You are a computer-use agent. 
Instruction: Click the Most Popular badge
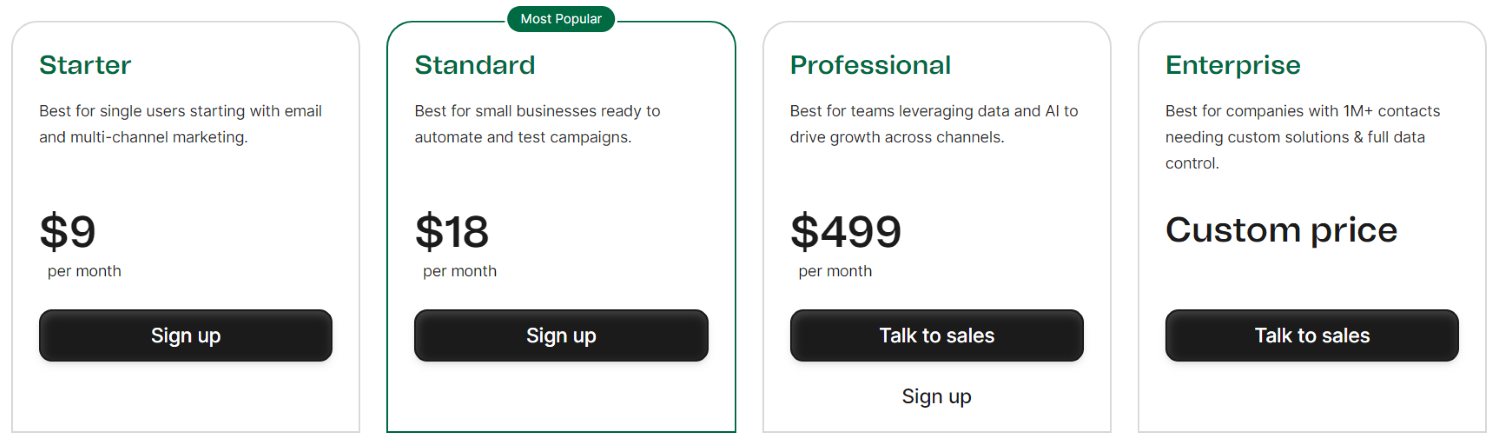click(561, 19)
